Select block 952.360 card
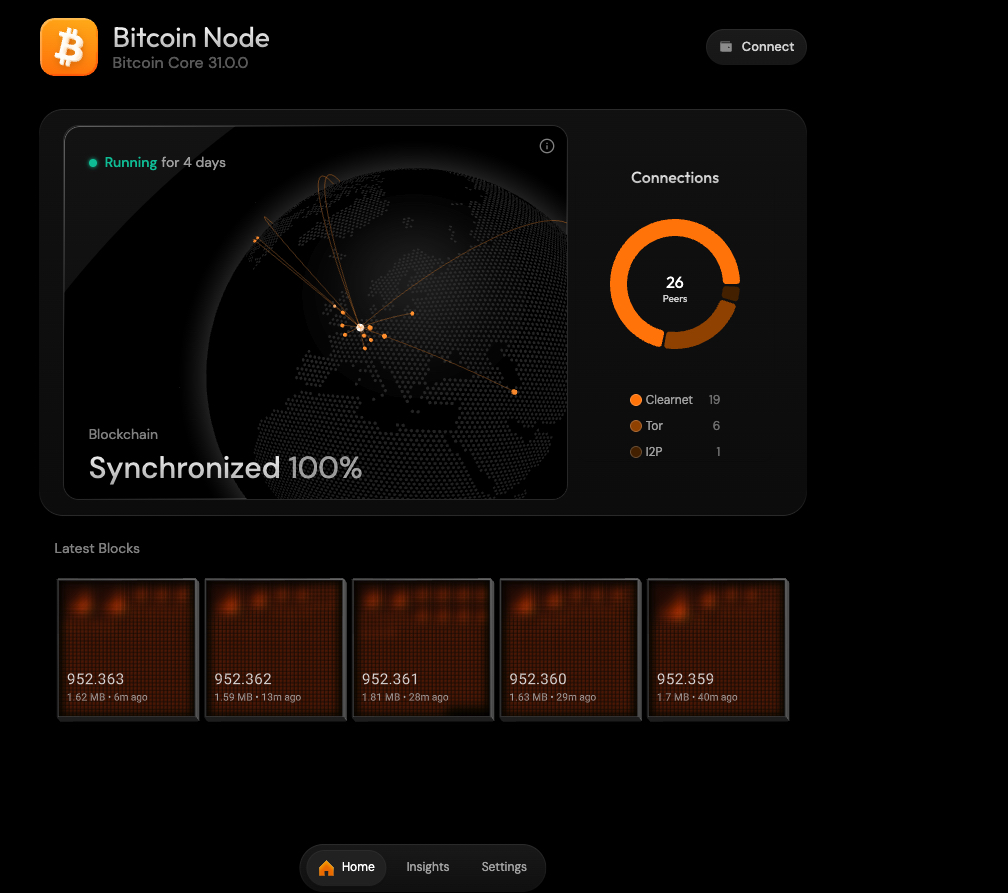 (570, 649)
